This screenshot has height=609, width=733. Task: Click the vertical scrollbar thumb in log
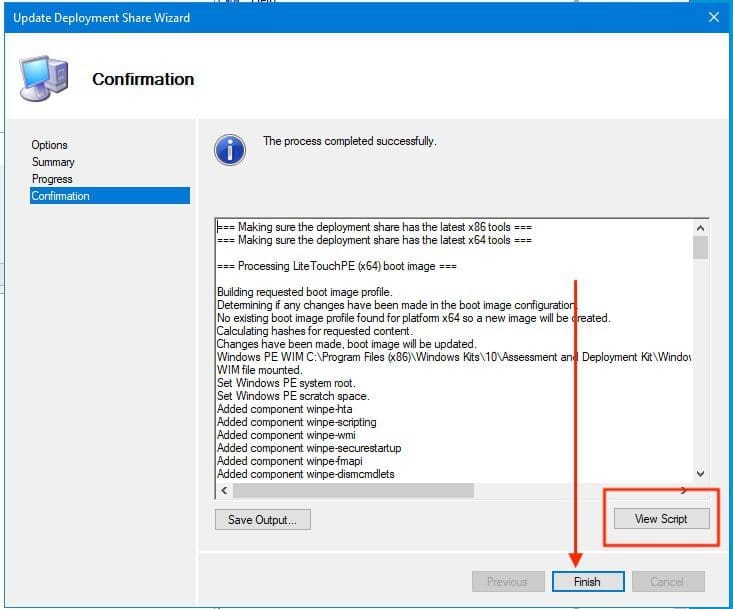700,247
